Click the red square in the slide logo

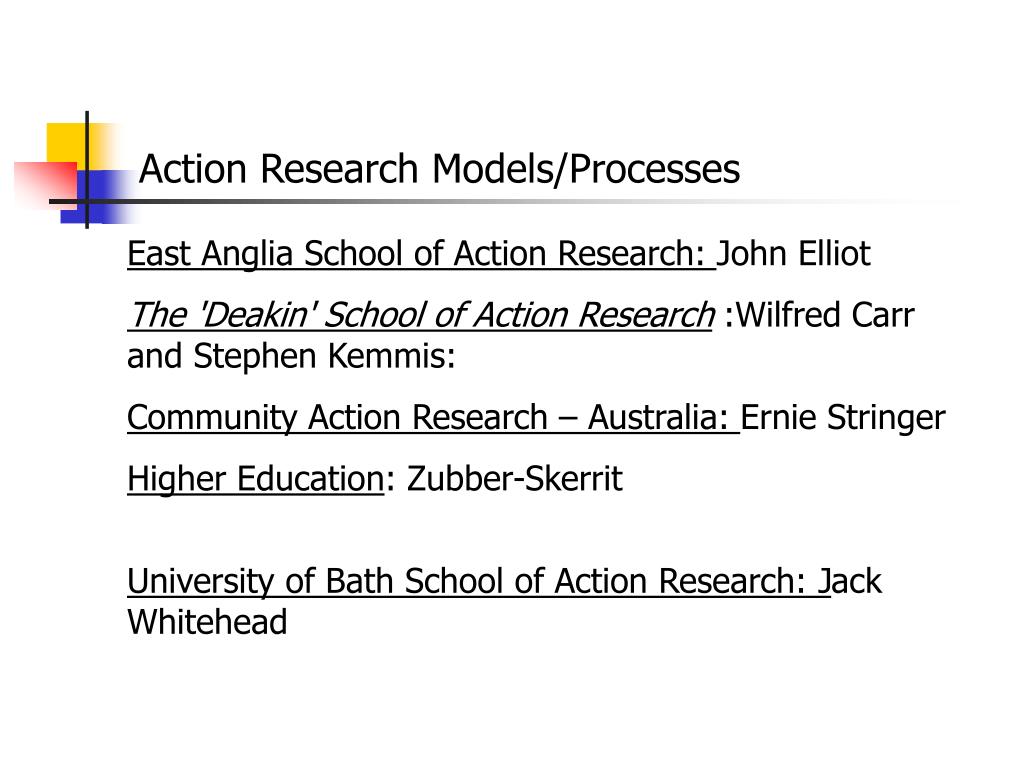(x=46, y=183)
